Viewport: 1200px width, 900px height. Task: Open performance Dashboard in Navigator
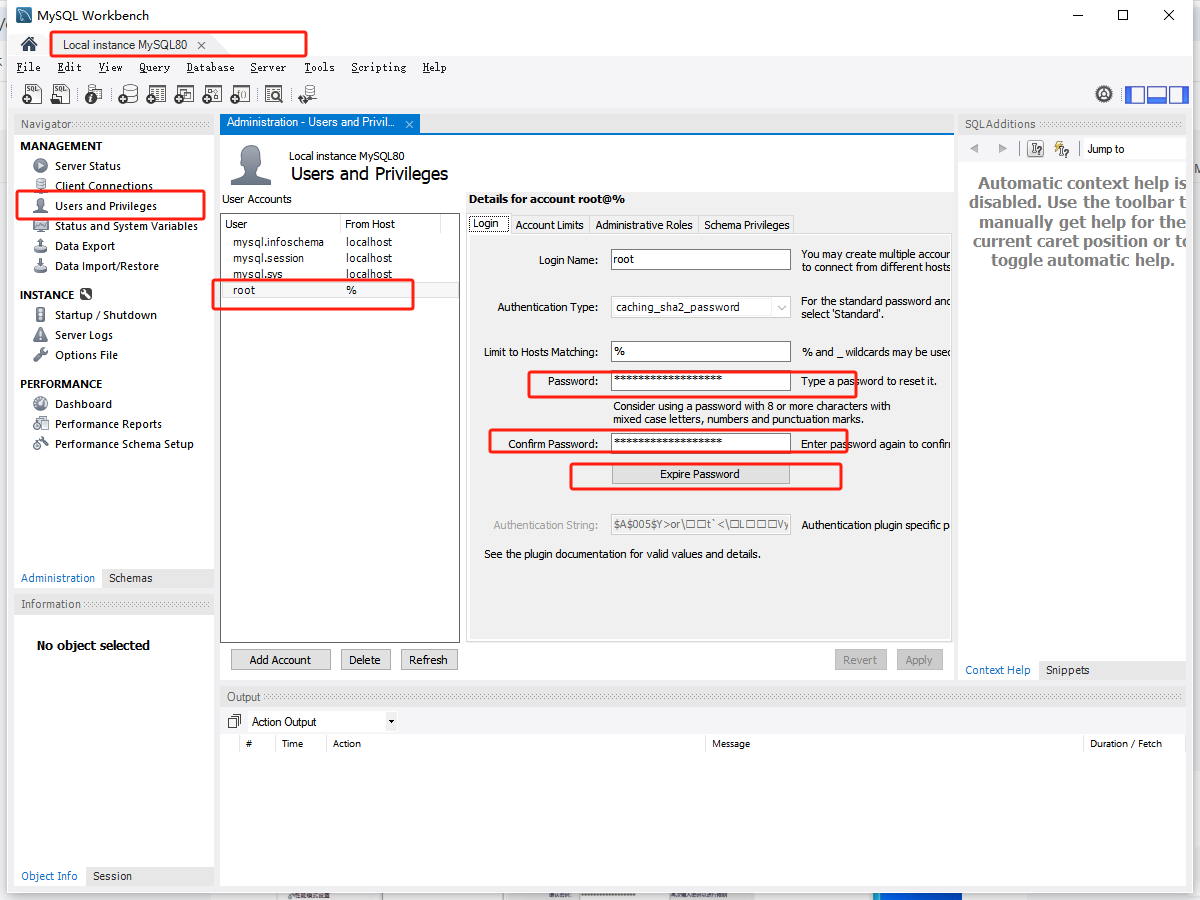click(83, 404)
